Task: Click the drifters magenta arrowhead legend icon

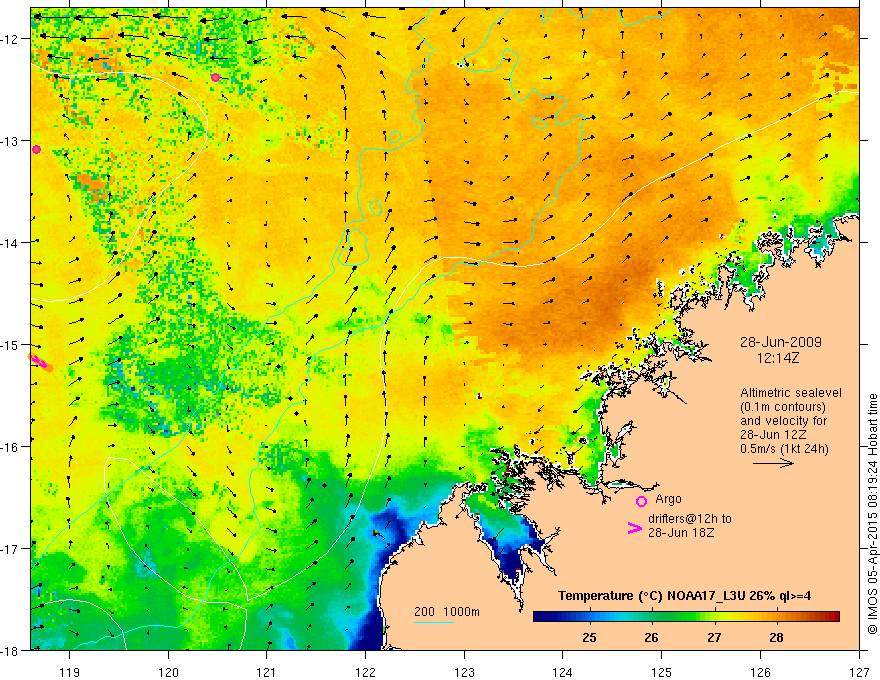Action: point(635,528)
